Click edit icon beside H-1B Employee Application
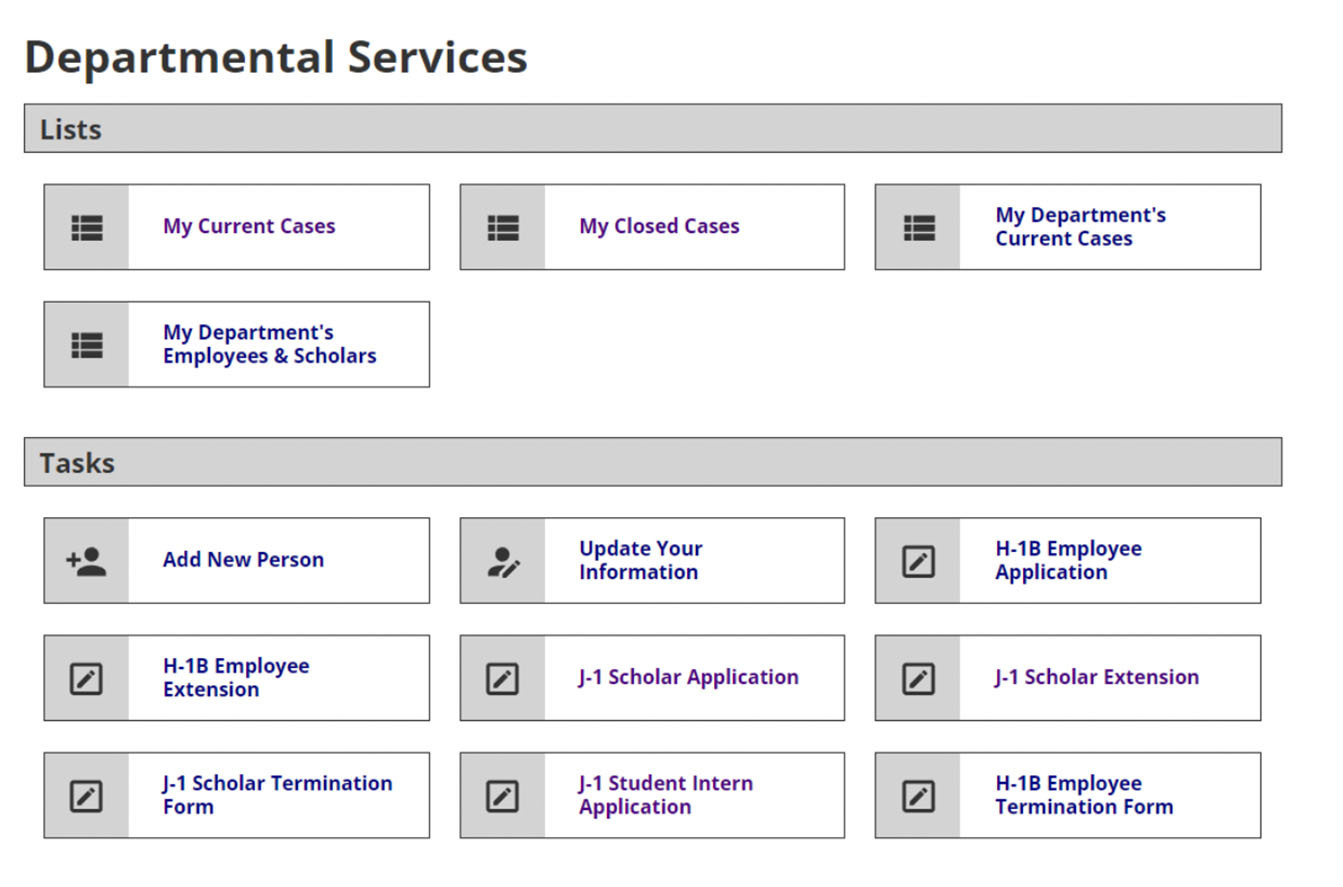The width and height of the screenshot is (1343, 887). 918,562
